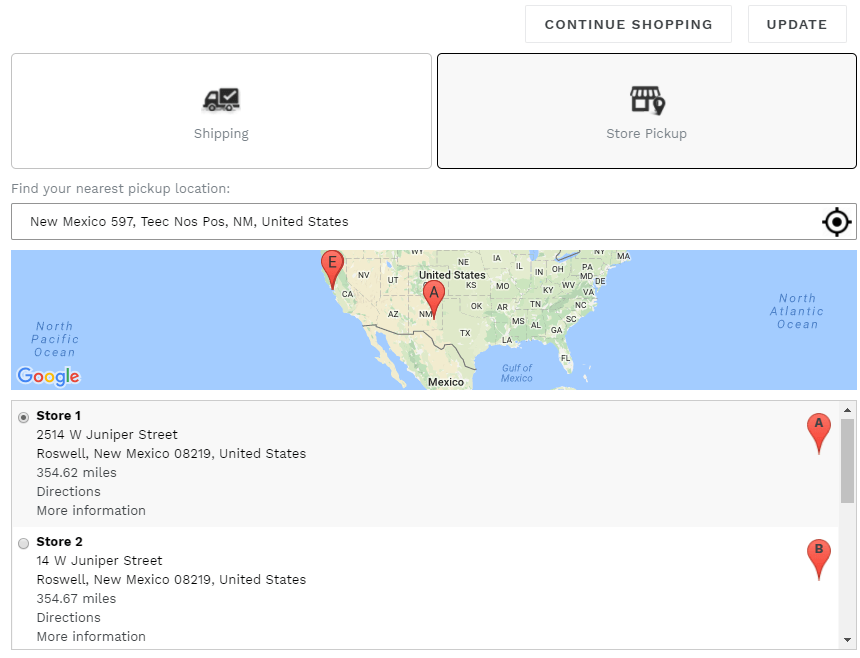The width and height of the screenshot is (860, 658).
Task: Select the Store 2 radio button
Action: tap(24, 543)
